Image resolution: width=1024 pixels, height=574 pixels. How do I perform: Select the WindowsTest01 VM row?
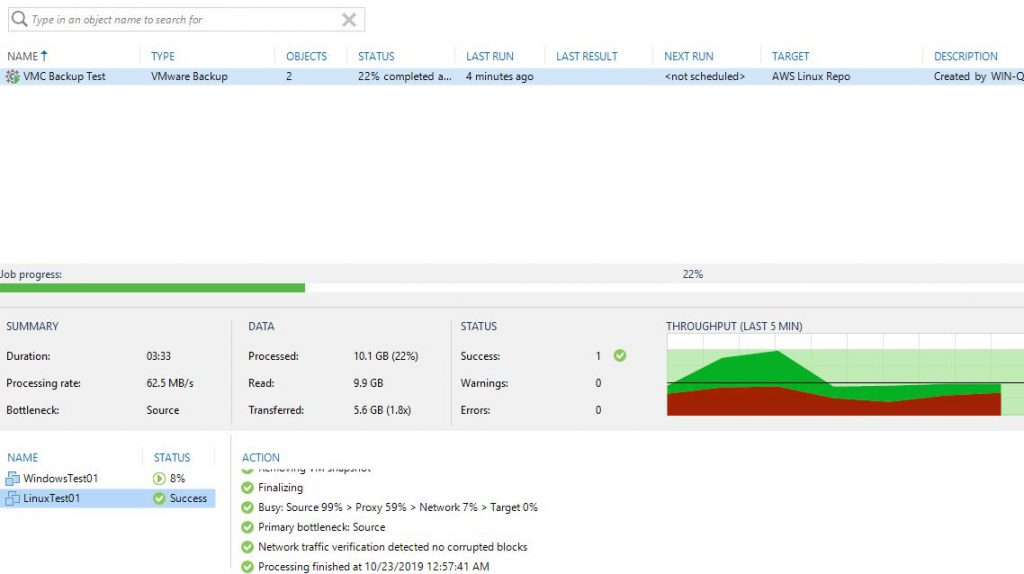[108, 479]
